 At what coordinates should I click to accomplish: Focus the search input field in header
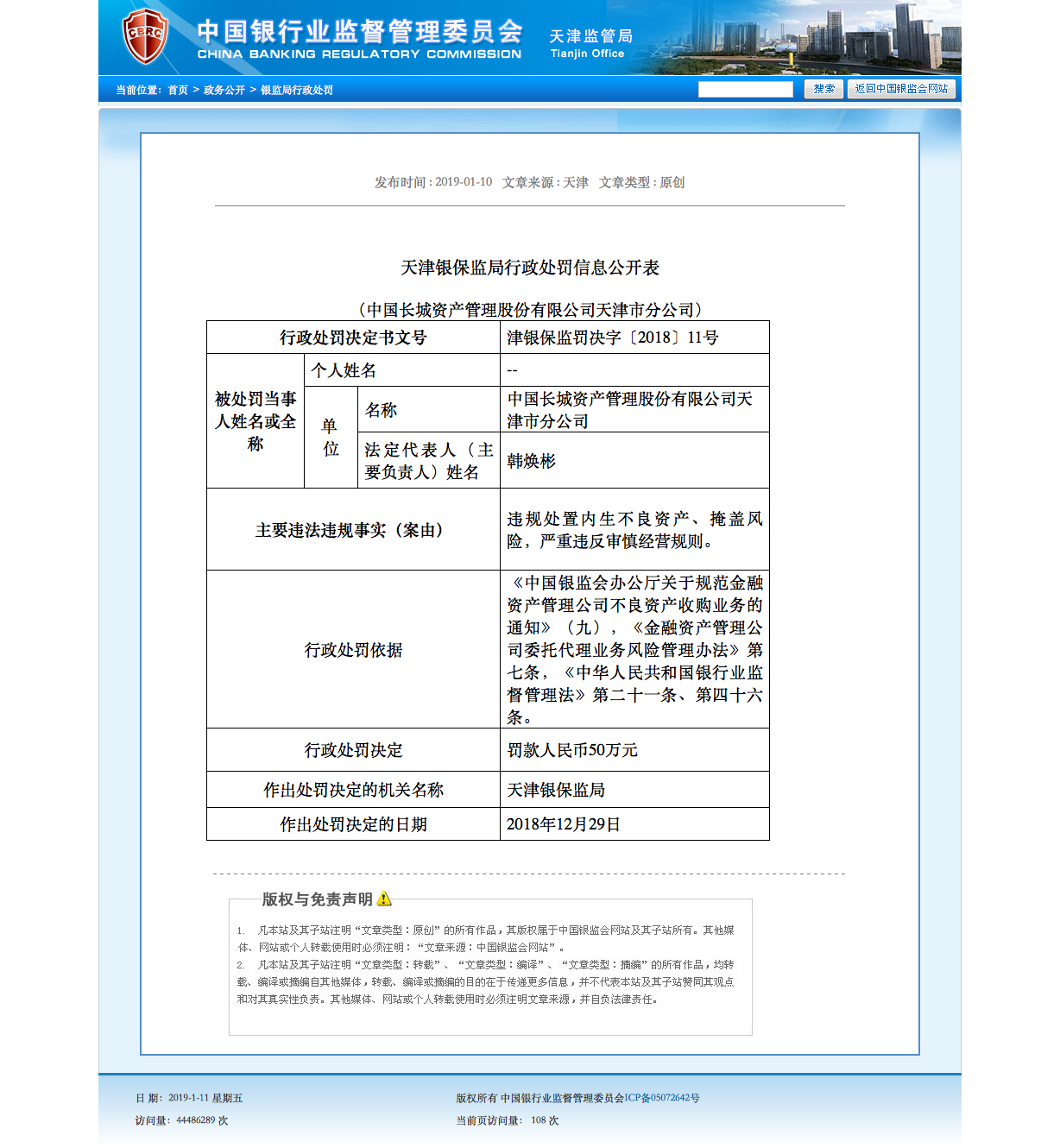[746, 89]
